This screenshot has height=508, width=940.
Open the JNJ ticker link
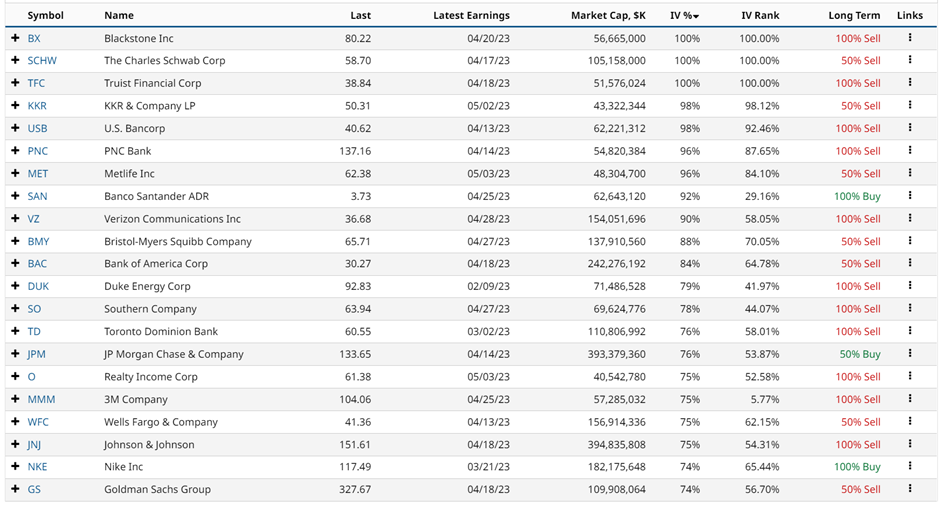point(35,445)
